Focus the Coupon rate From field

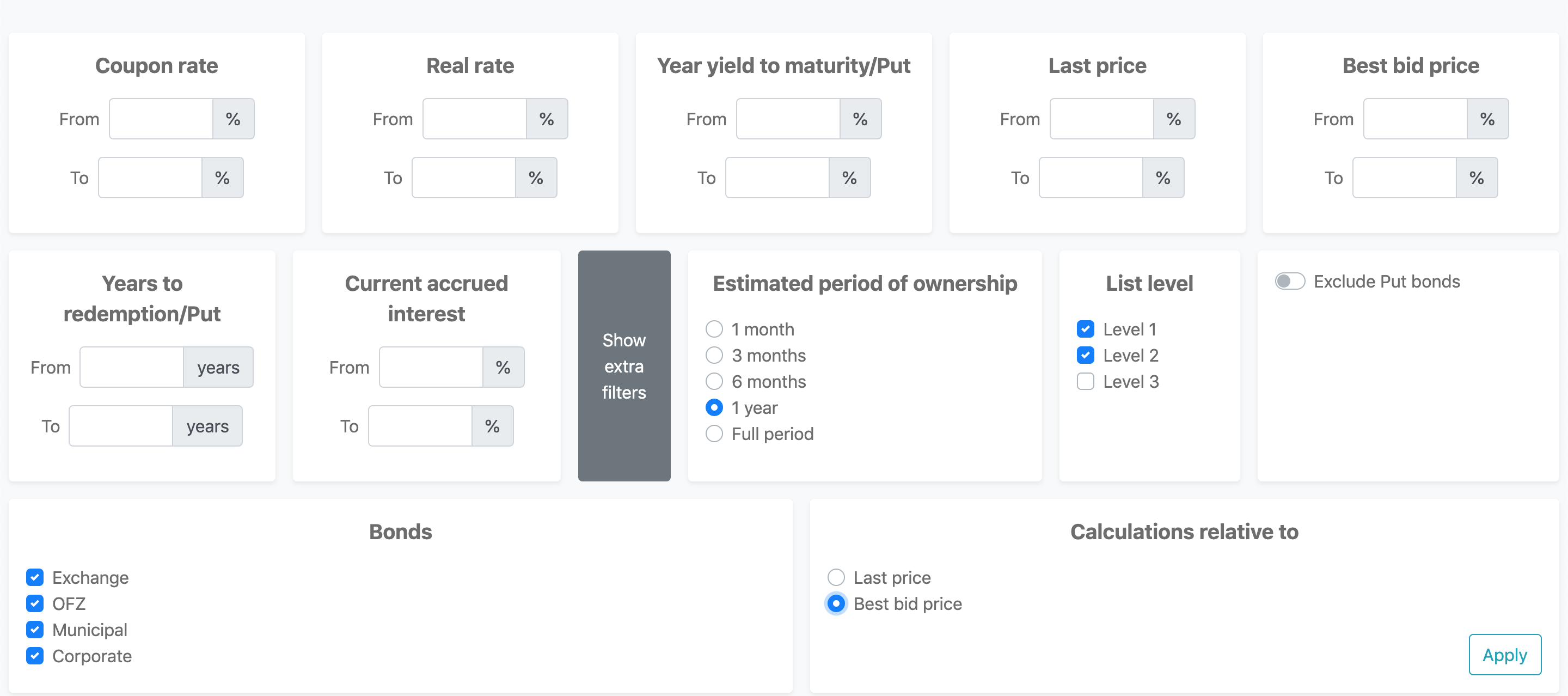point(161,119)
